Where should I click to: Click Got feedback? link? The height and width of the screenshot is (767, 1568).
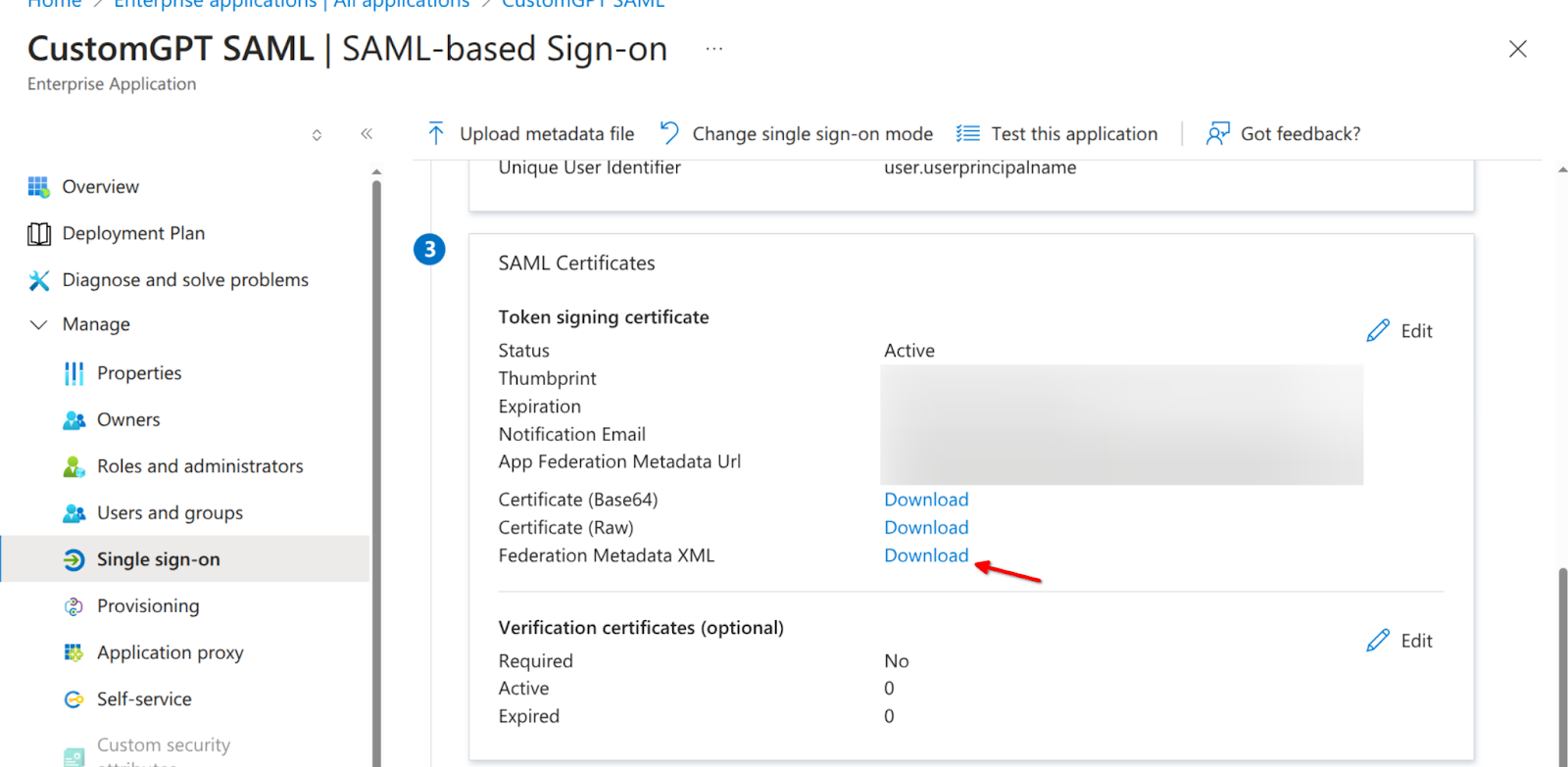1283,133
